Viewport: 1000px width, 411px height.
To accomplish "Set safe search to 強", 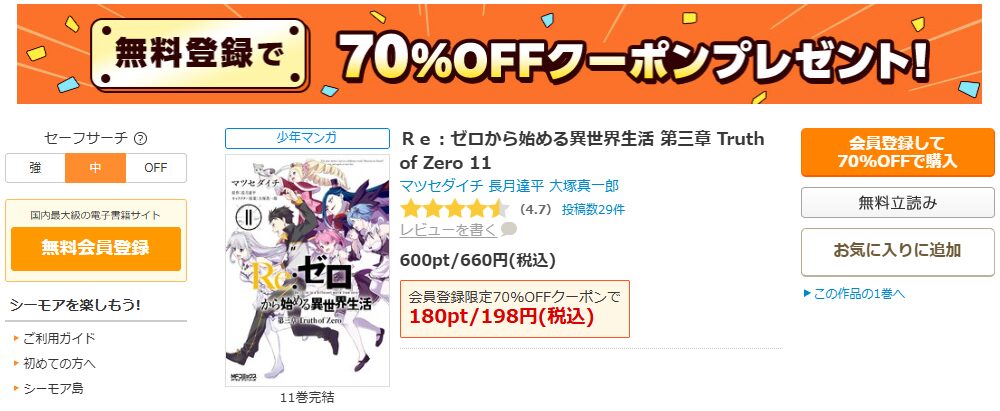I will tap(35, 168).
